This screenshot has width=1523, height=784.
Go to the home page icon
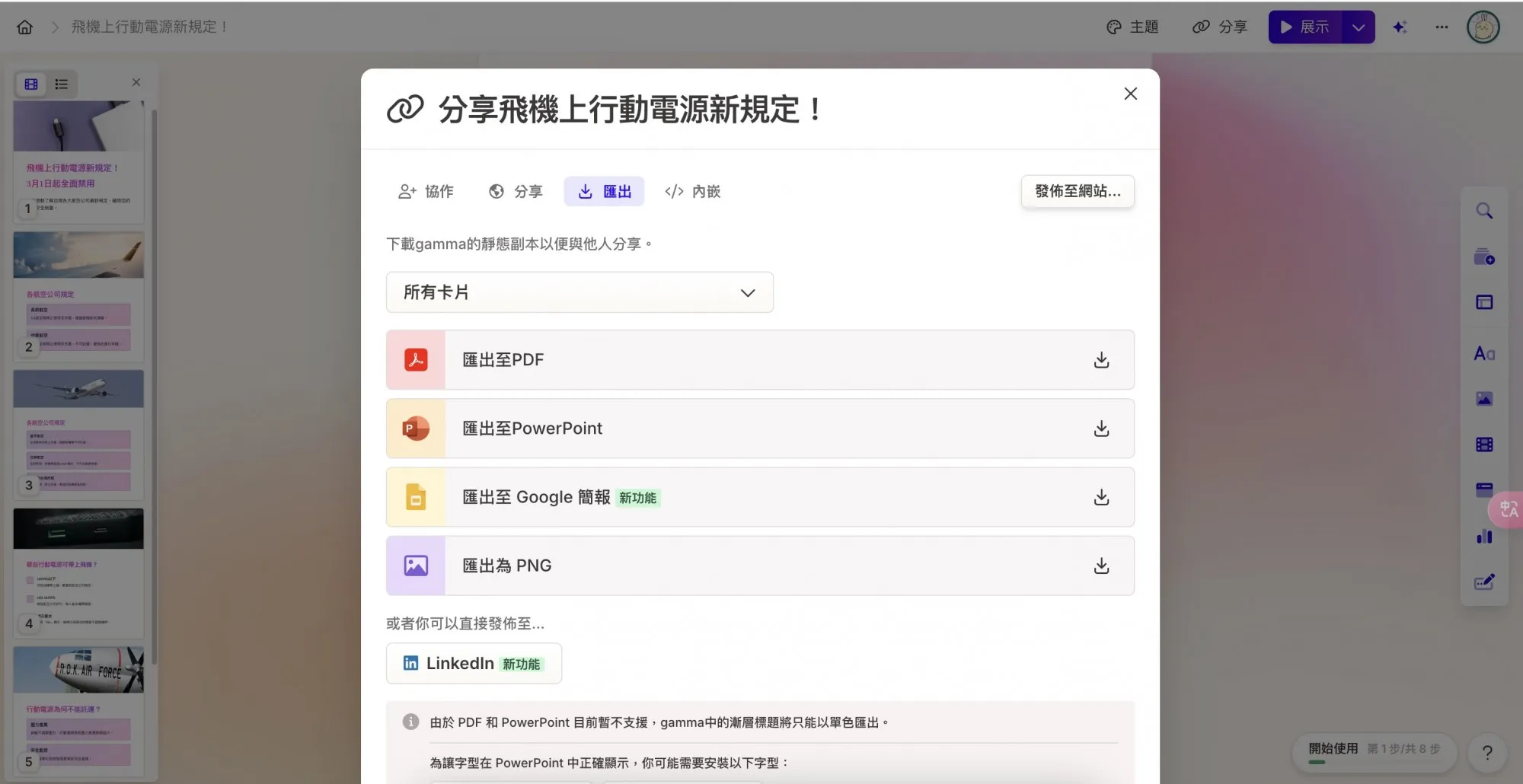pos(25,27)
